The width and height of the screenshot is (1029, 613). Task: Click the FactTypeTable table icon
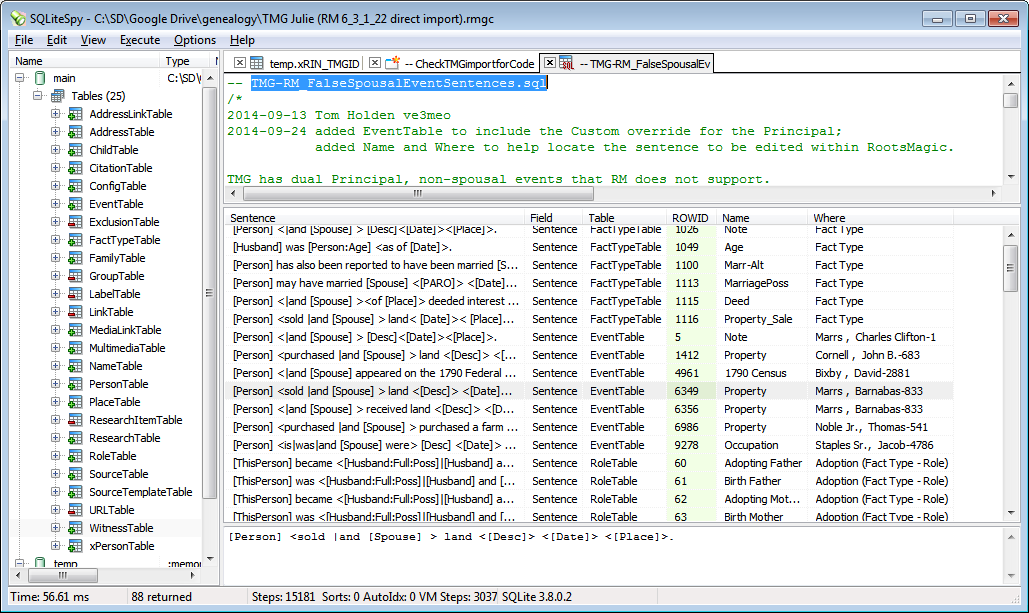[75, 240]
